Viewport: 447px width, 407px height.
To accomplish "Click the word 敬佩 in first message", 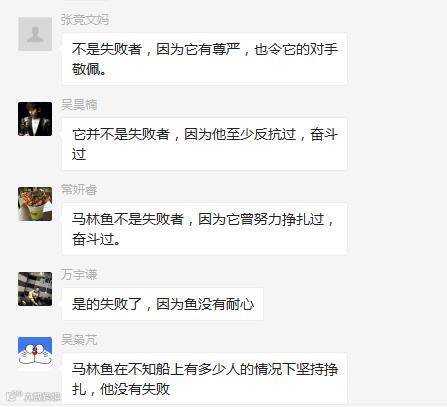I will point(86,69).
